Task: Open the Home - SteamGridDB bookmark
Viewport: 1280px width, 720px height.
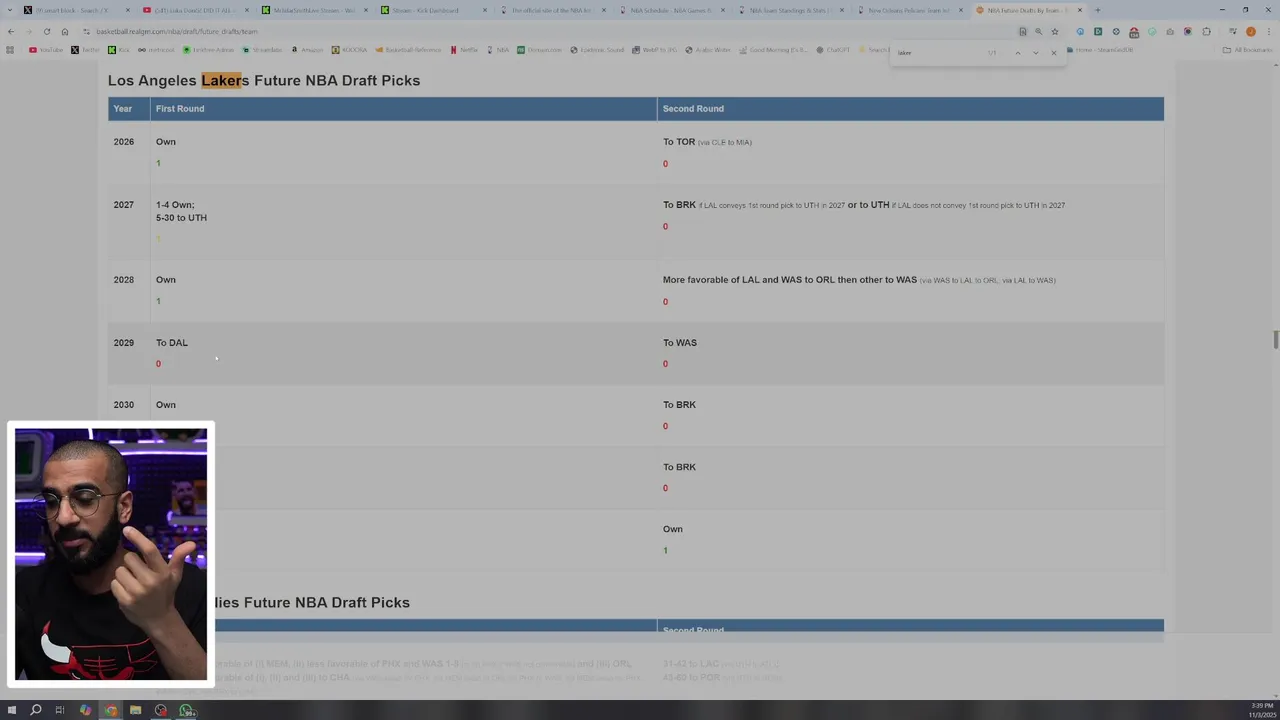Action: point(1100,50)
